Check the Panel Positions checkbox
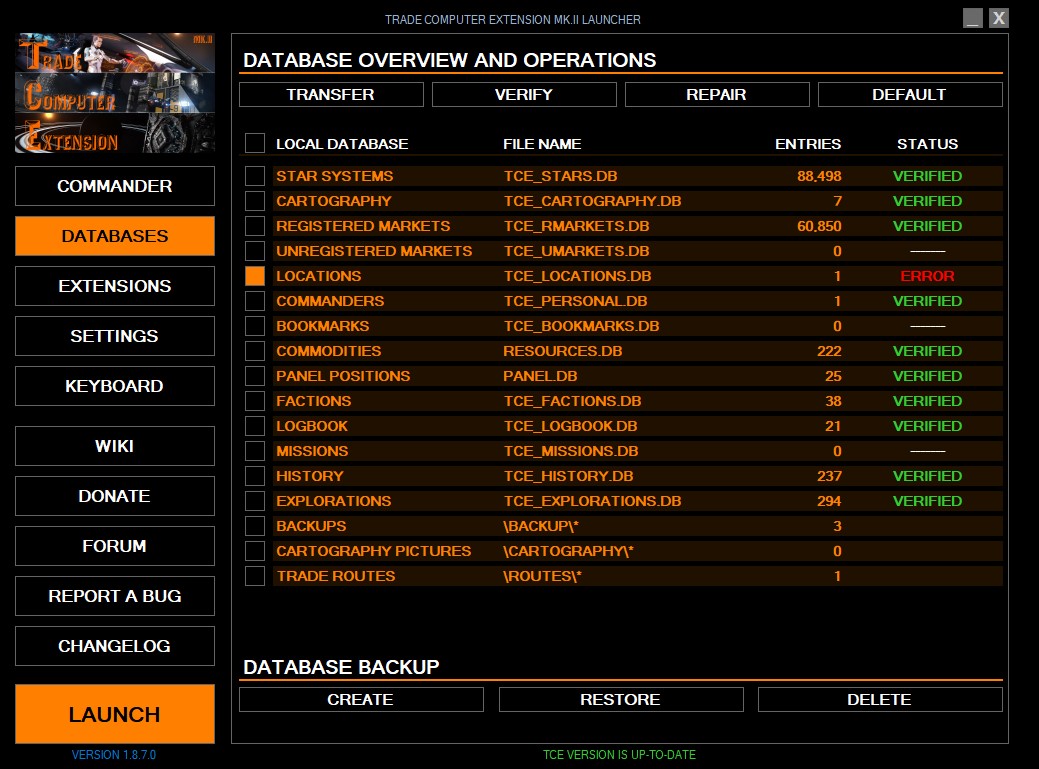The width and height of the screenshot is (1039, 769). coord(255,376)
